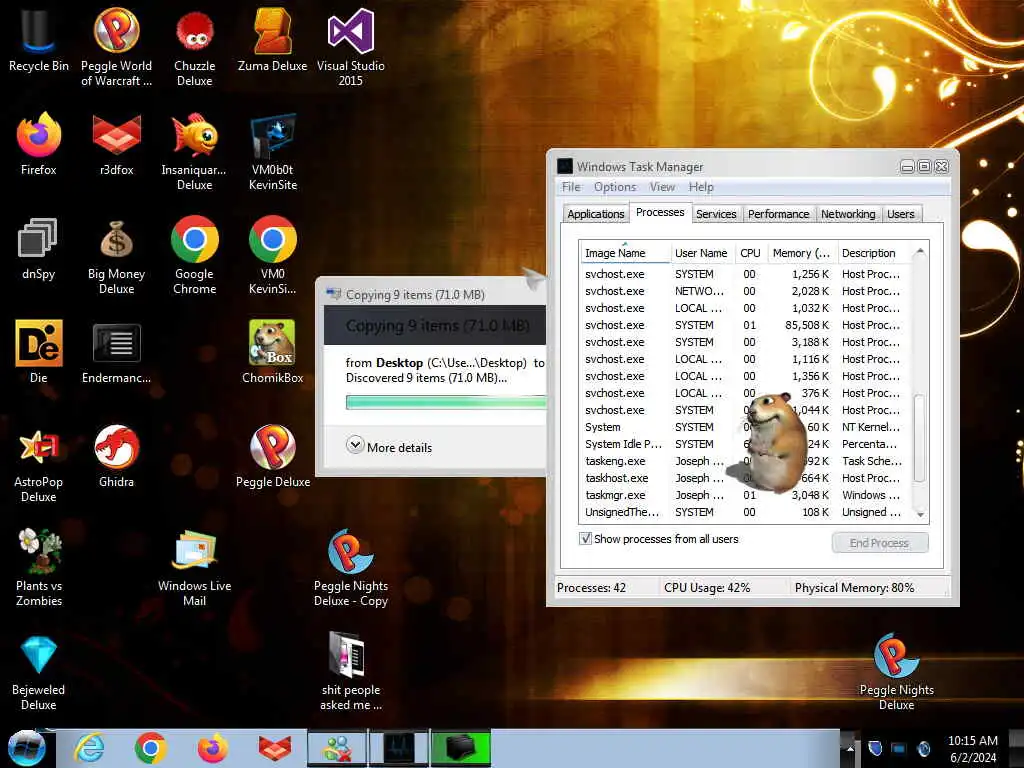Launch Zuma Deluxe desktop icon

[272, 40]
